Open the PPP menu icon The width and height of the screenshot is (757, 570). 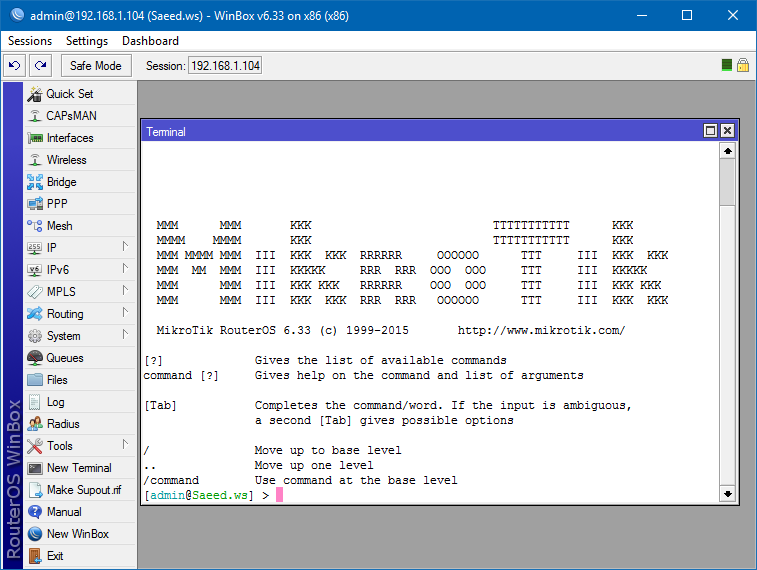coord(35,204)
